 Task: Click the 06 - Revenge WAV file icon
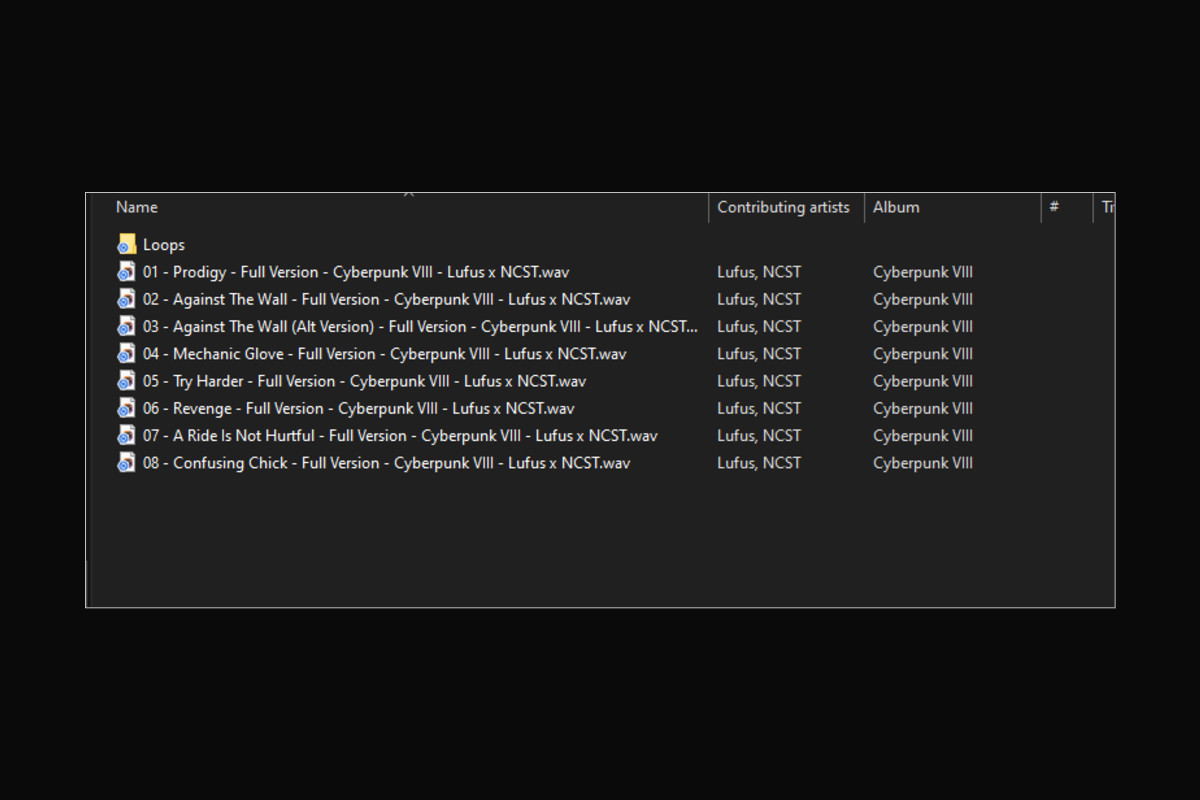(x=126, y=408)
